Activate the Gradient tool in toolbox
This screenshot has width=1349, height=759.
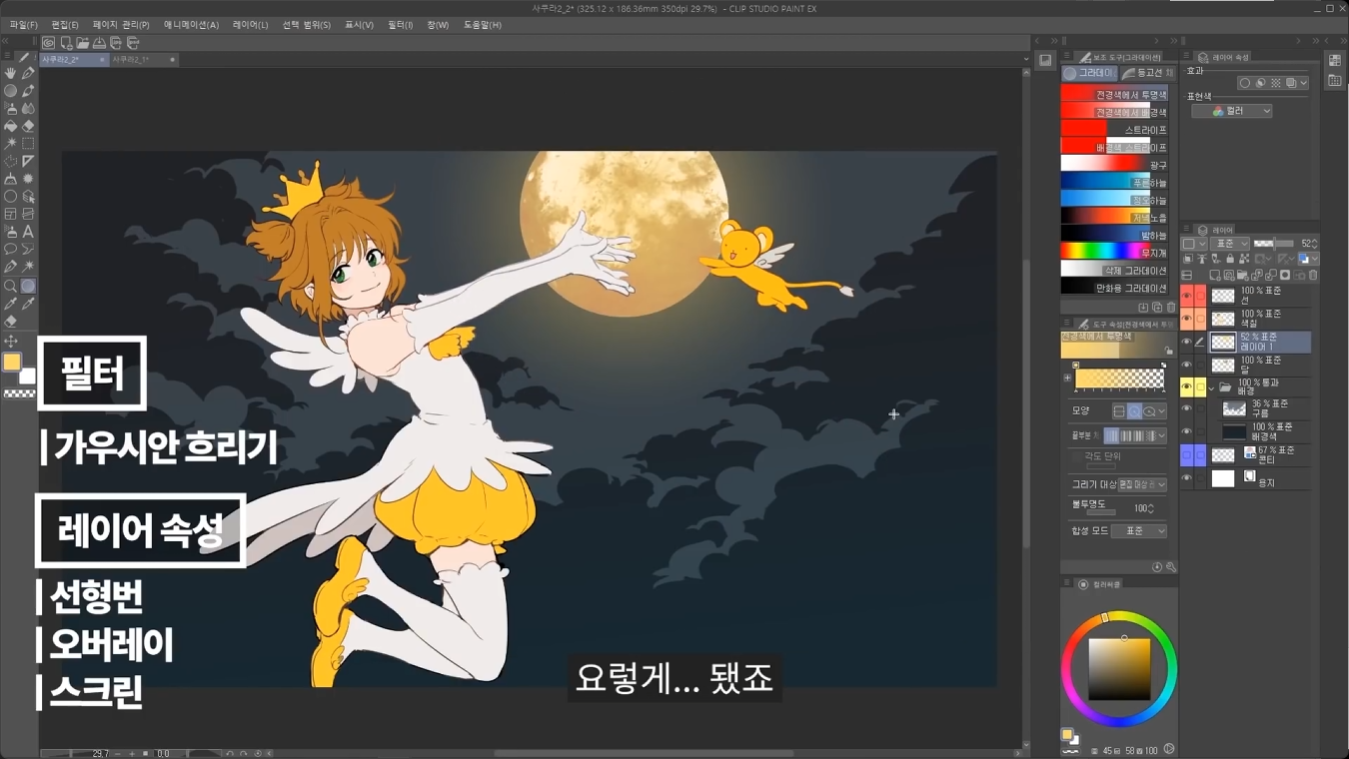28,286
